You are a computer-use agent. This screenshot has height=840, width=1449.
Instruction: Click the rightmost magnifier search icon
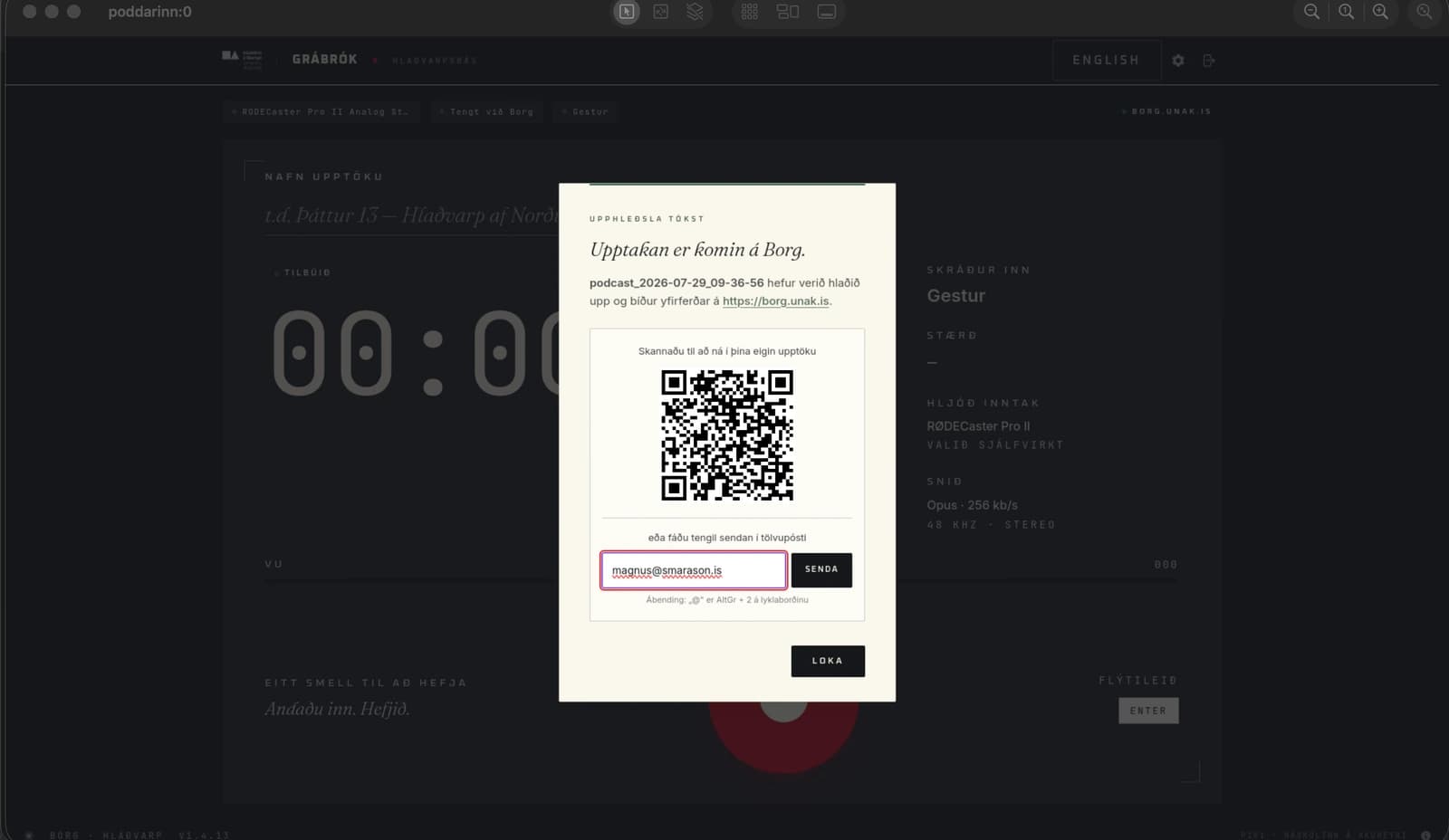[x=1425, y=12]
